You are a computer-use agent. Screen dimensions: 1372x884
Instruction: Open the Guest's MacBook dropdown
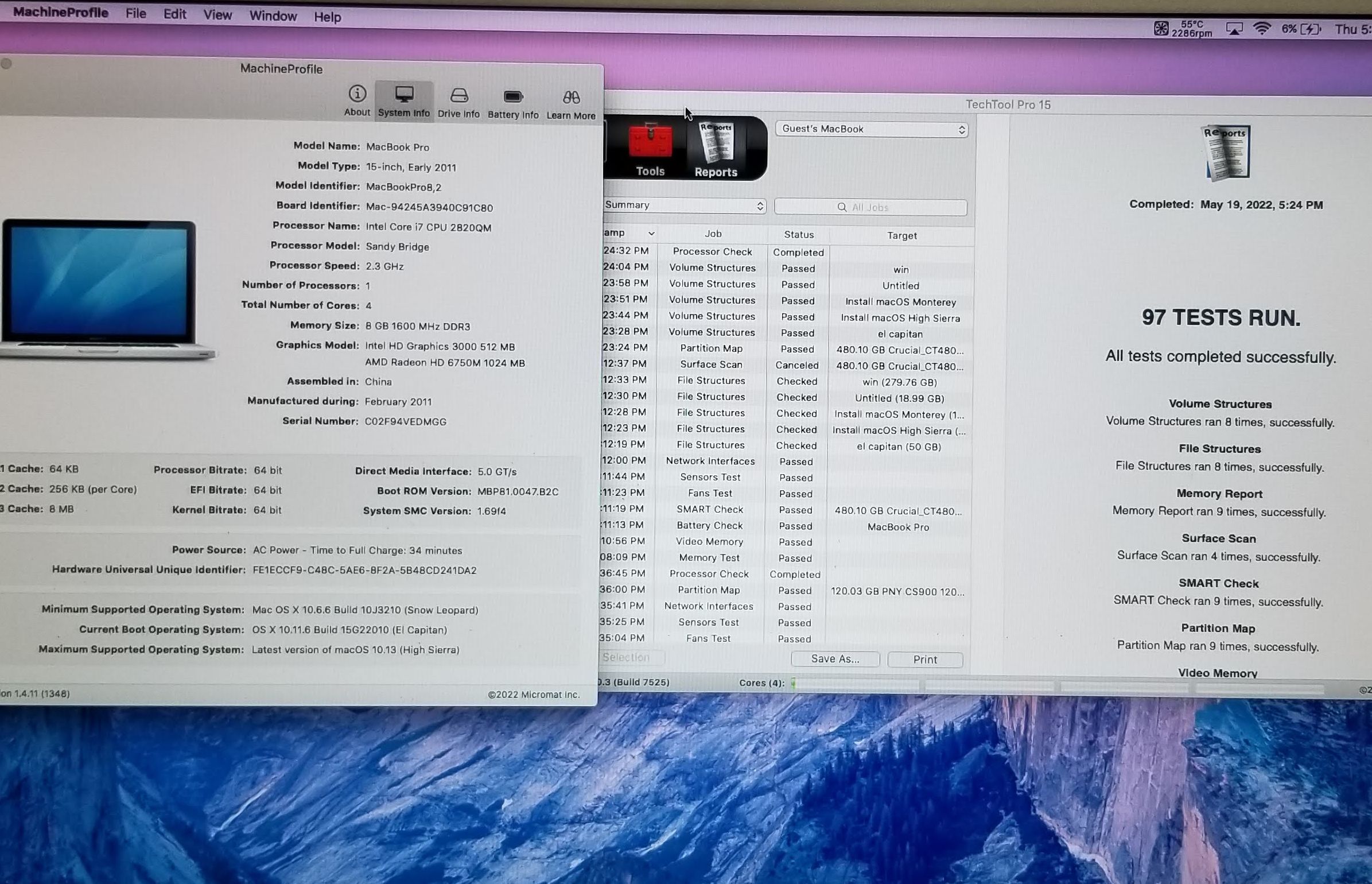[x=871, y=129]
